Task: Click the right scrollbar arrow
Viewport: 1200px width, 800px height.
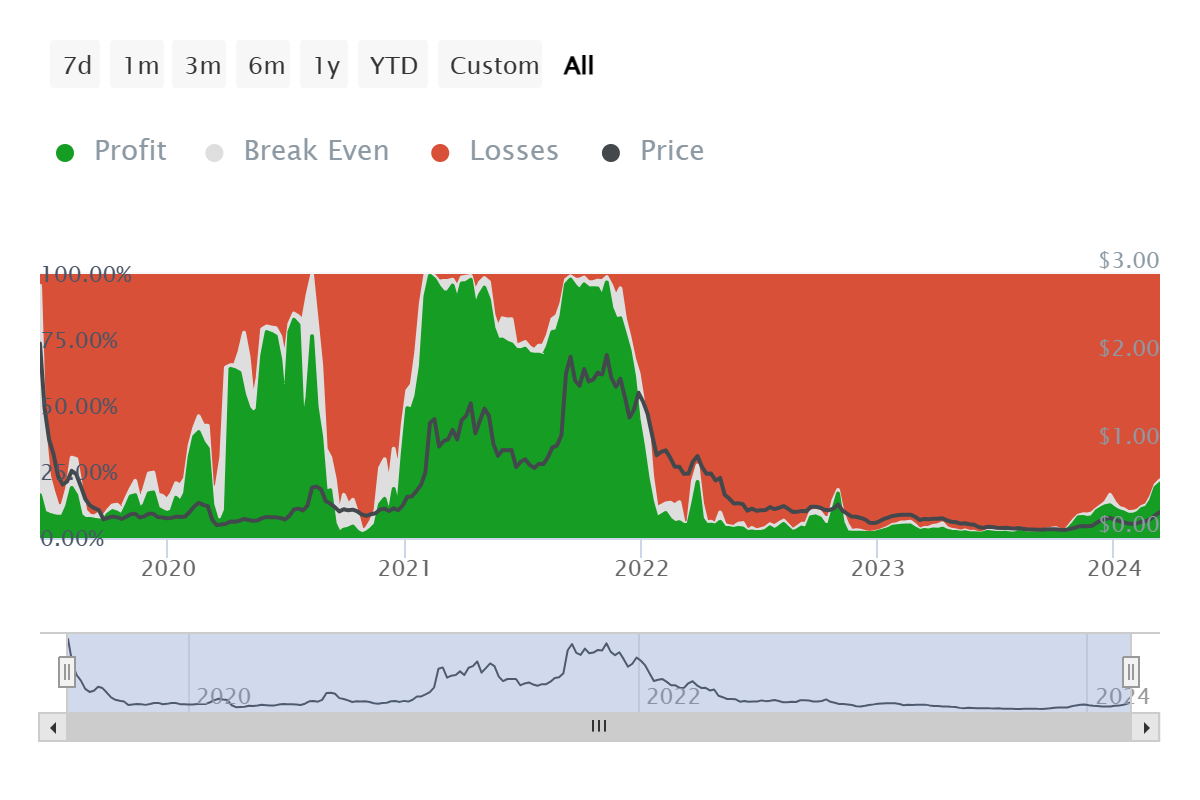Action: click(x=1146, y=727)
